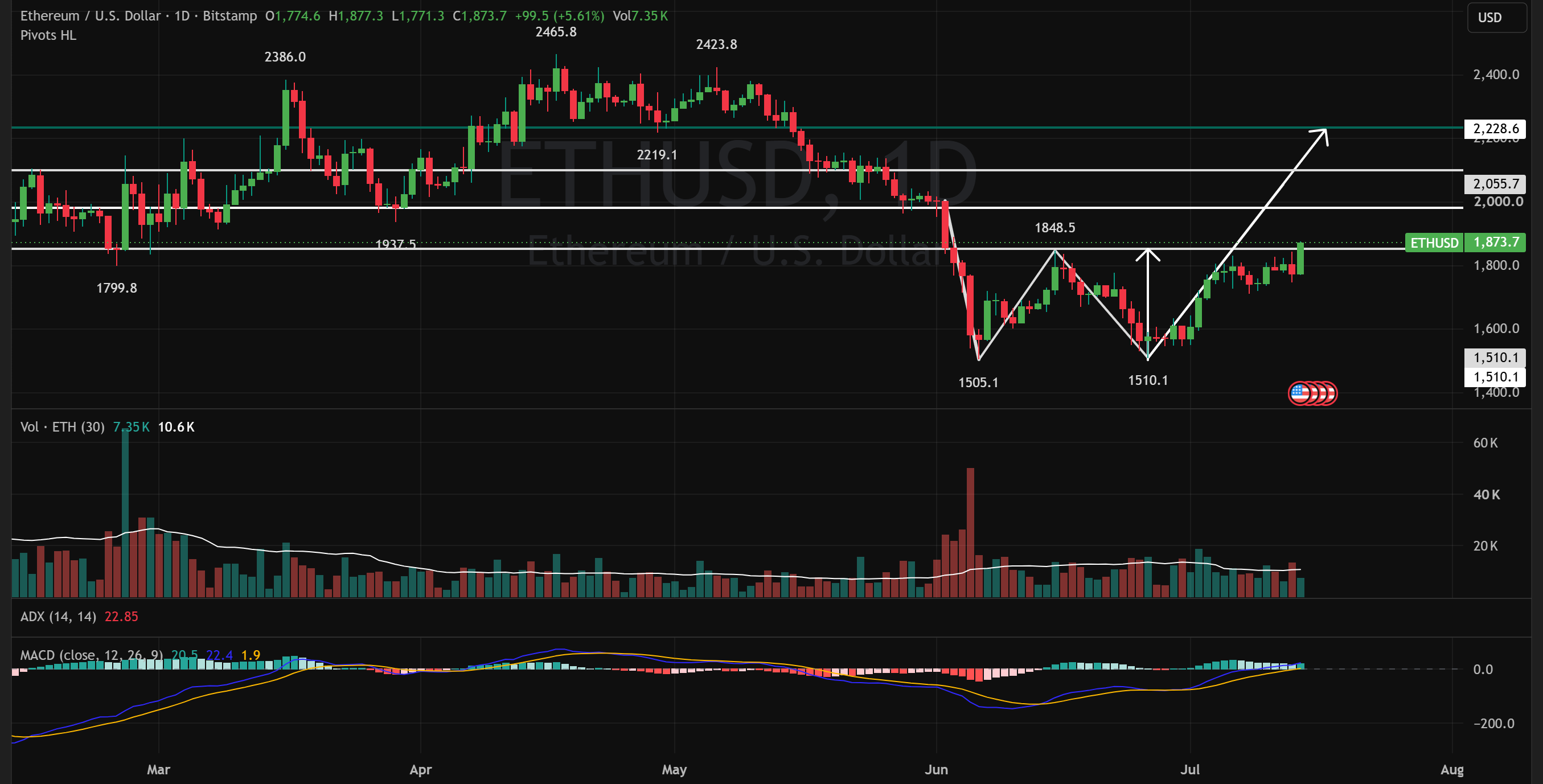Select the MACD (close, 12, 26, 9) legend
The width and height of the screenshot is (1543, 784).
tap(92, 655)
